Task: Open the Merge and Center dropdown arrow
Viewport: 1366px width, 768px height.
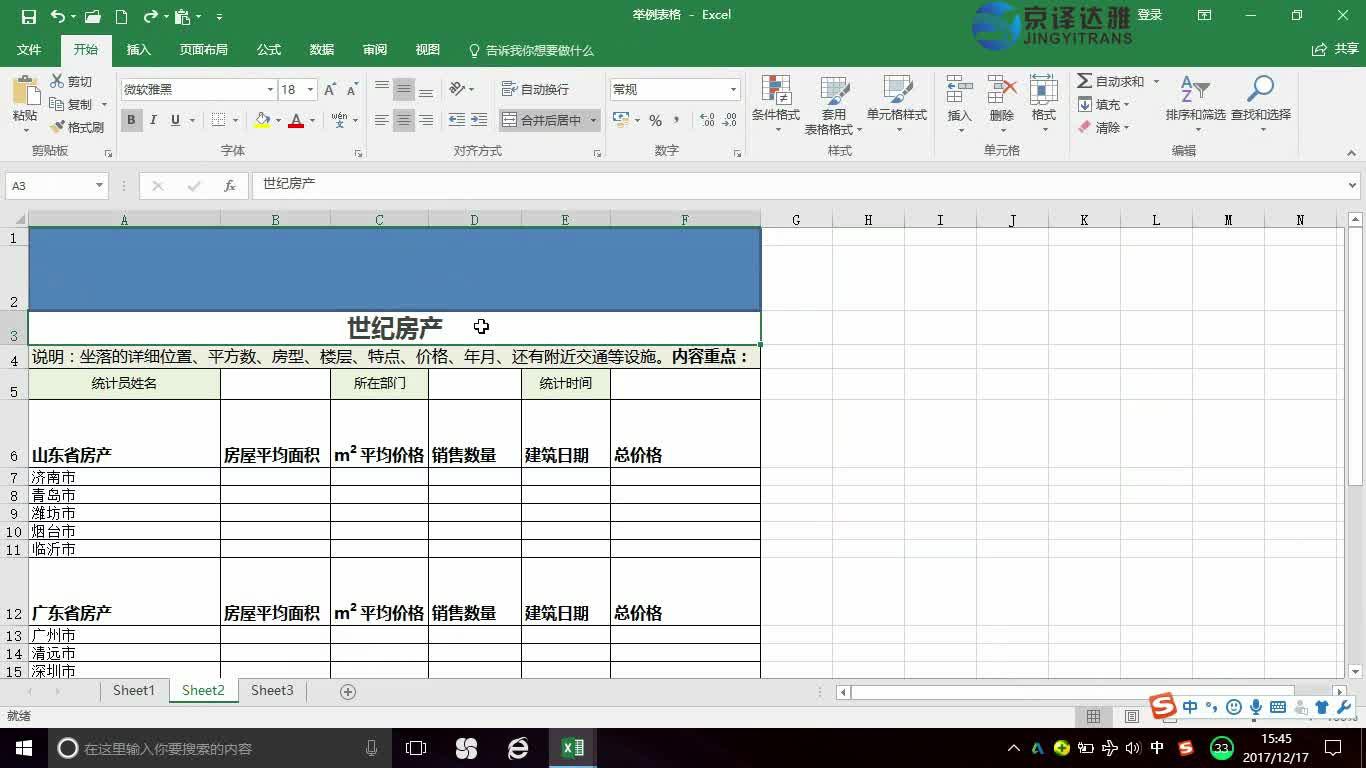Action: [593, 120]
